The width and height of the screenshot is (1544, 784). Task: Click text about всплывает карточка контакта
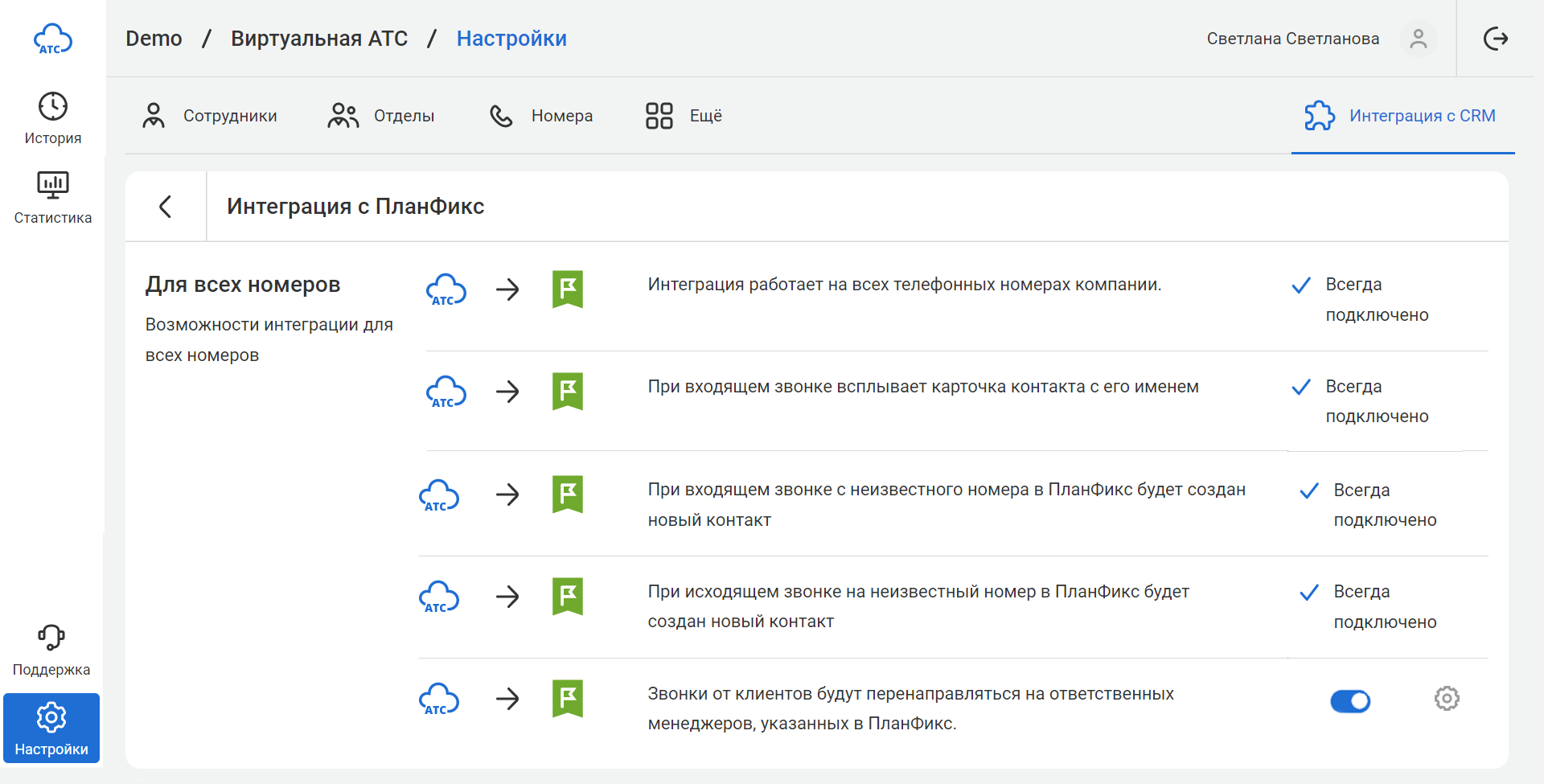[923, 387]
